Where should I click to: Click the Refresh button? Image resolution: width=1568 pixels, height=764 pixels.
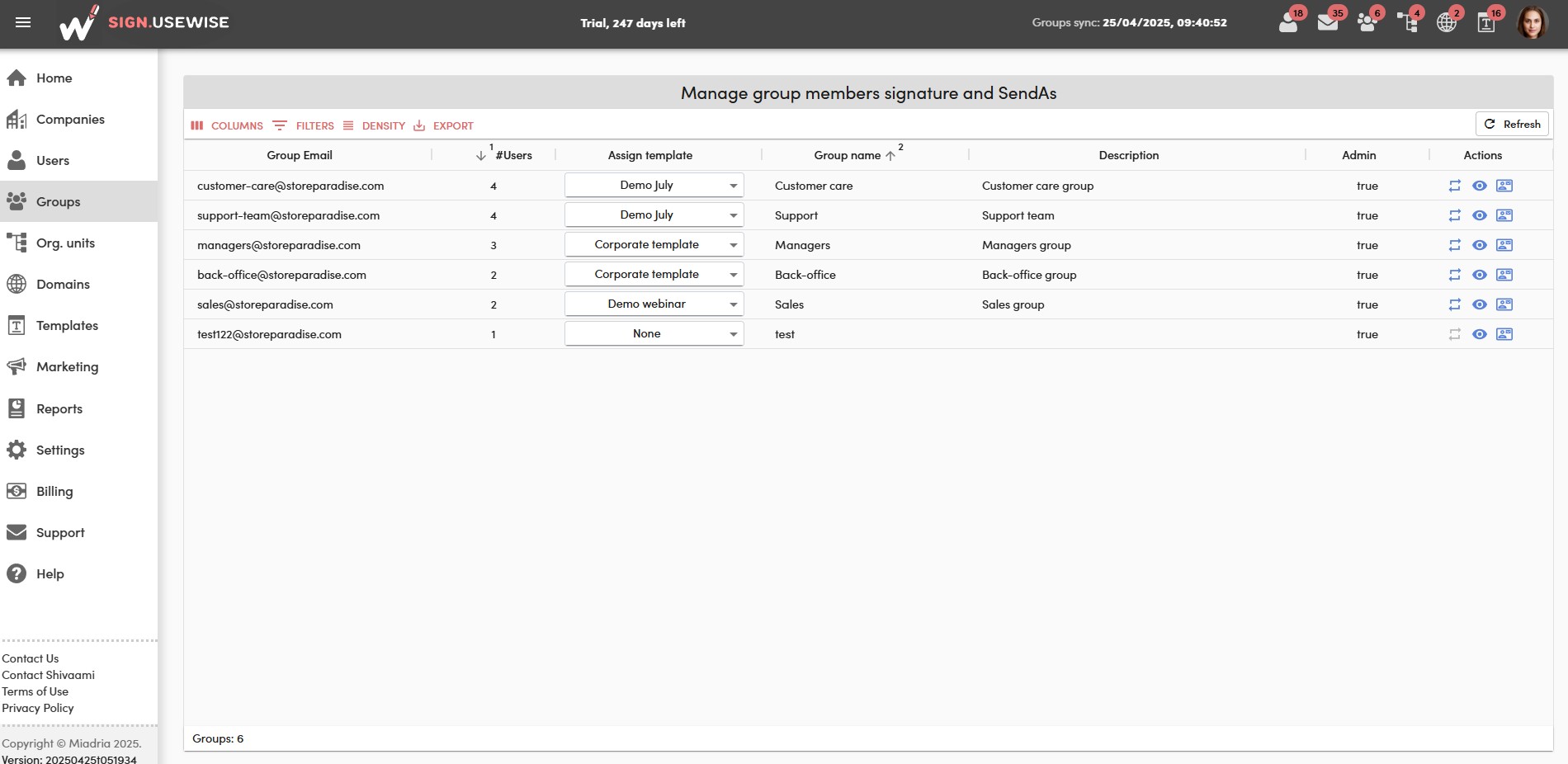(1512, 124)
